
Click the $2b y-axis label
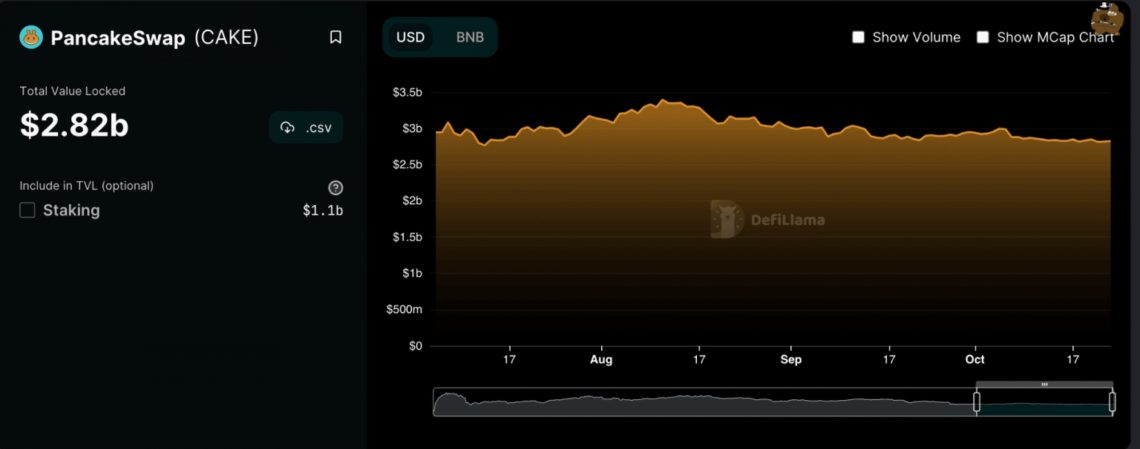click(412, 201)
